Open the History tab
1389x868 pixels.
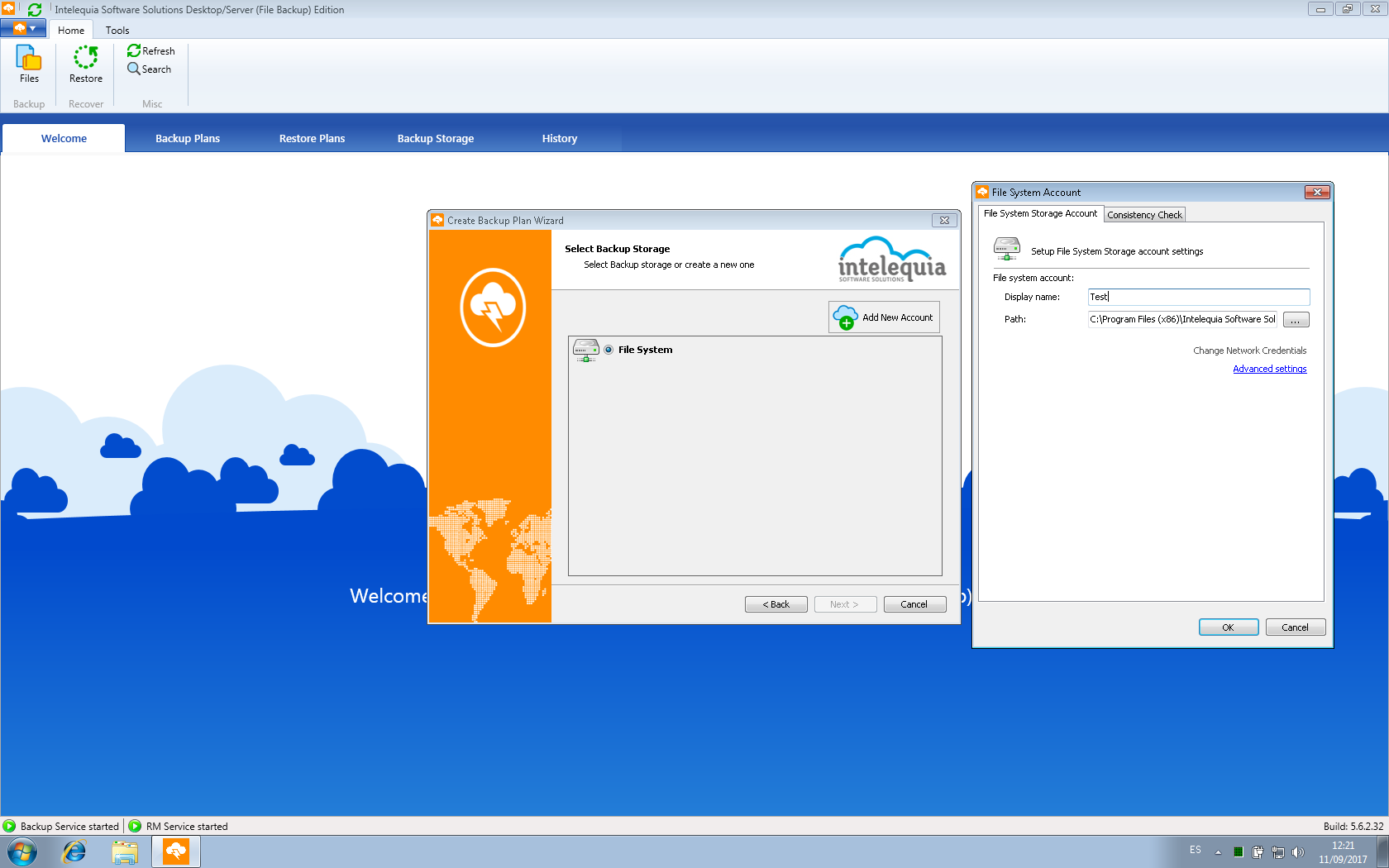coord(560,139)
